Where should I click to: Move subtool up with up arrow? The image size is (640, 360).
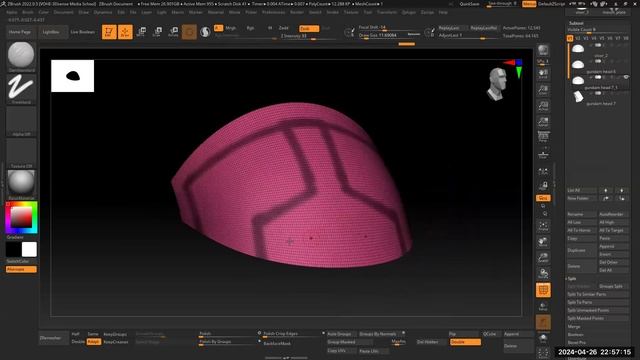pos(606,190)
